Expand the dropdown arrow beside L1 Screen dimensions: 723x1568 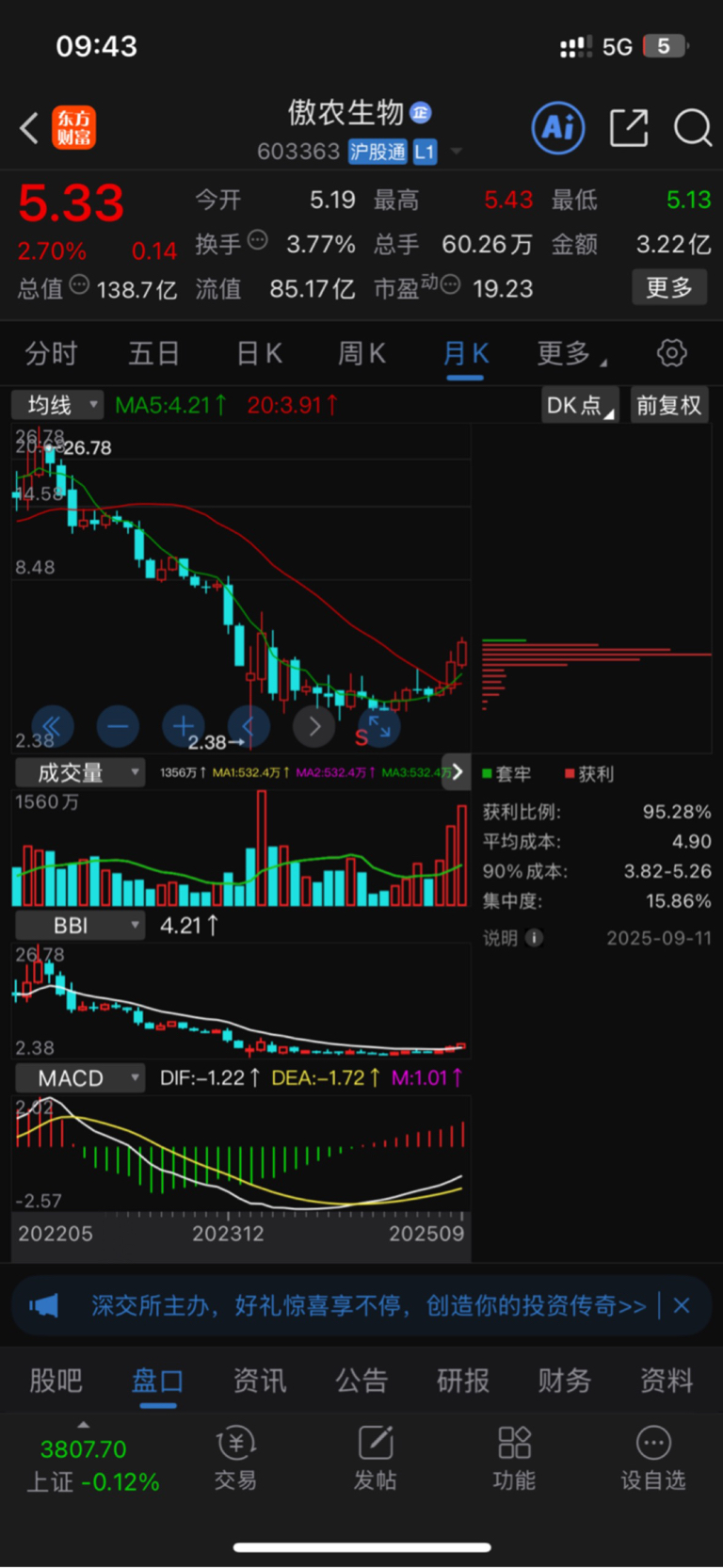[457, 152]
